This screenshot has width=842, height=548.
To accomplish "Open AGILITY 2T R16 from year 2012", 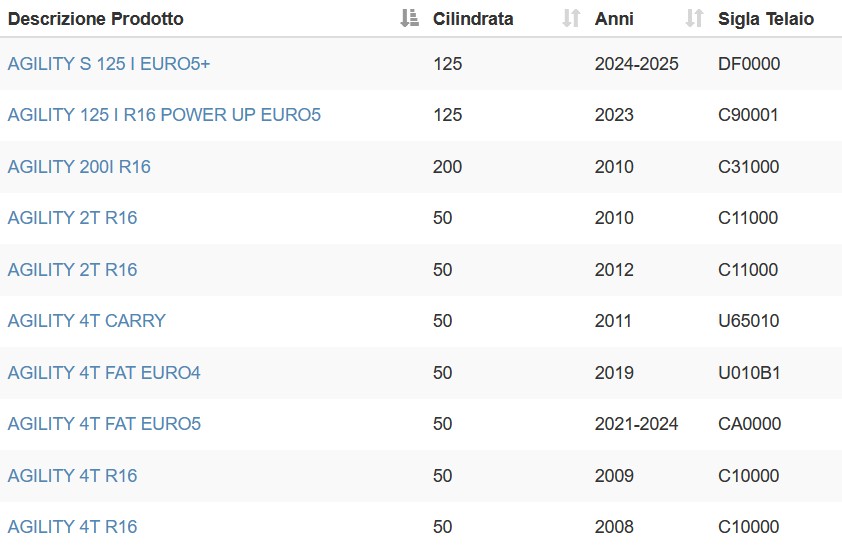I will pyautogui.click(x=72, y=269).
